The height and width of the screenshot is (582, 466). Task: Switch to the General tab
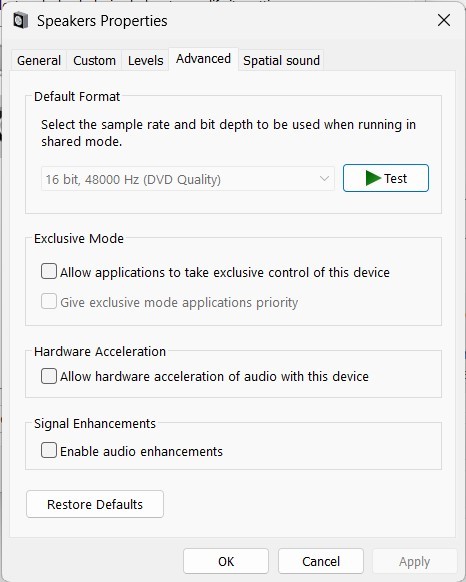click(39, 60)
